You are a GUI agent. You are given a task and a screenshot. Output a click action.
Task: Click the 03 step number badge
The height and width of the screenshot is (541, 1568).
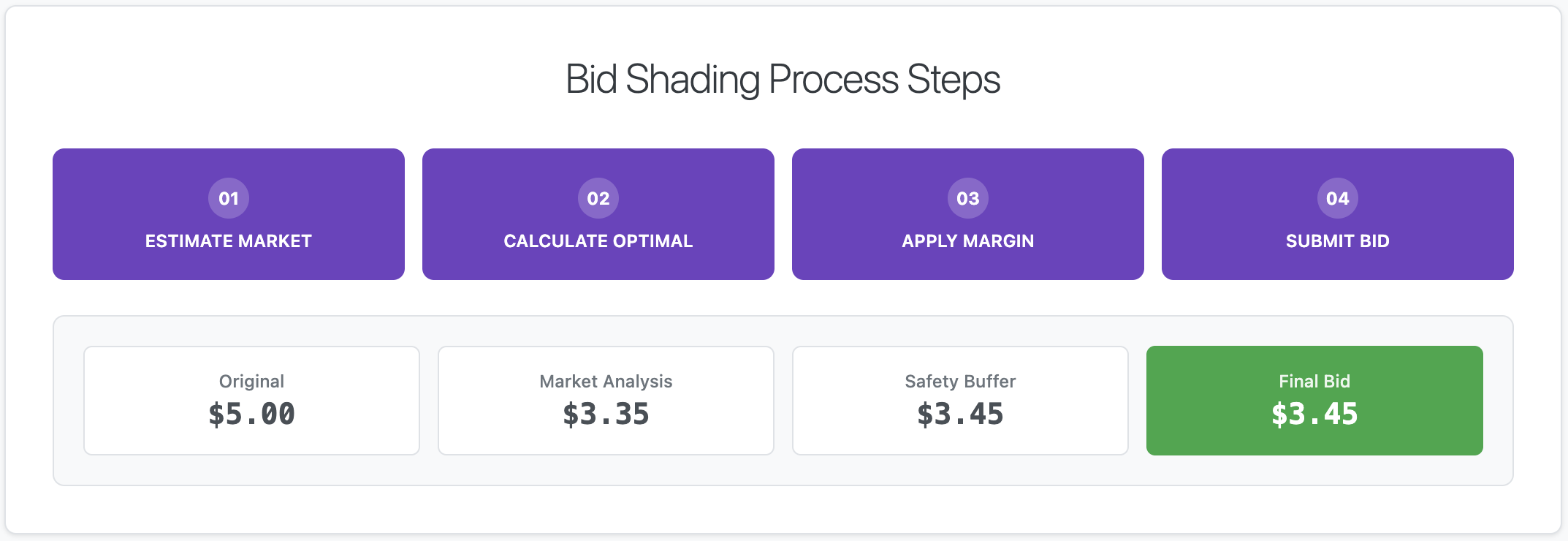968,198
